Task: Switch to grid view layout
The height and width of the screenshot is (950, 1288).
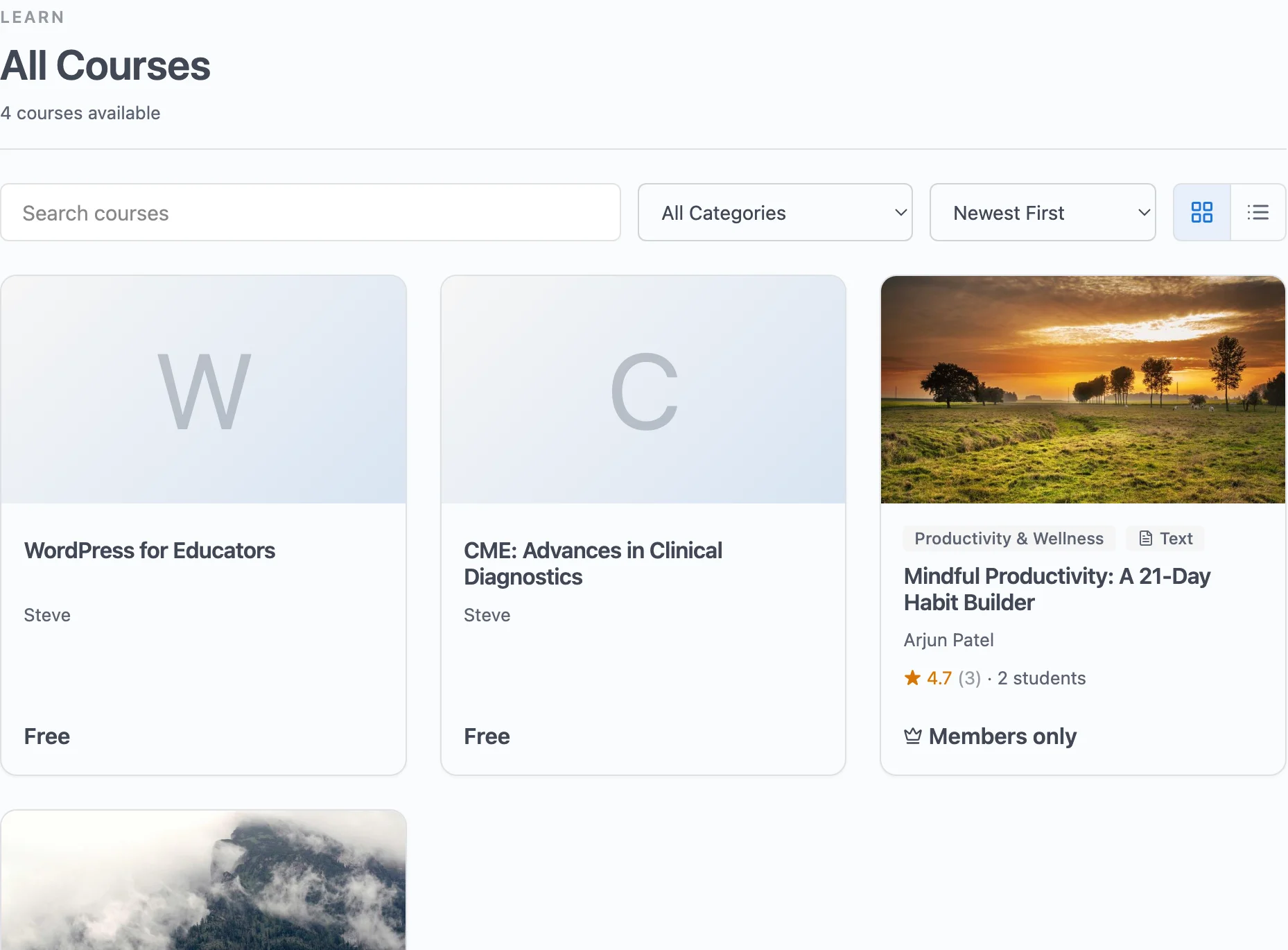Action: tap(1201, 212)
